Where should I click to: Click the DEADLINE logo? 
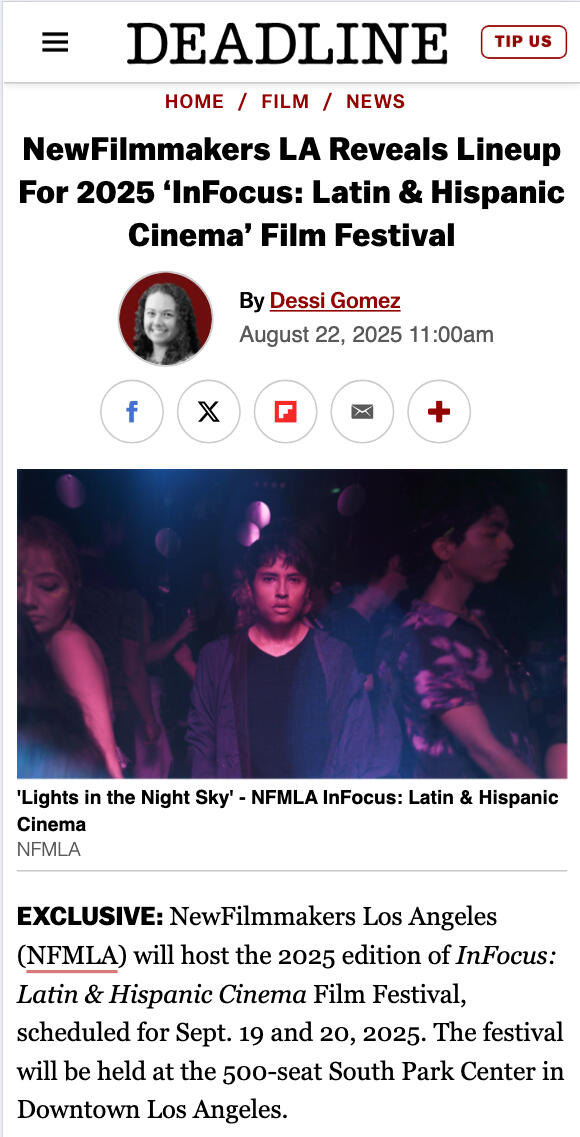coord(287,43)
